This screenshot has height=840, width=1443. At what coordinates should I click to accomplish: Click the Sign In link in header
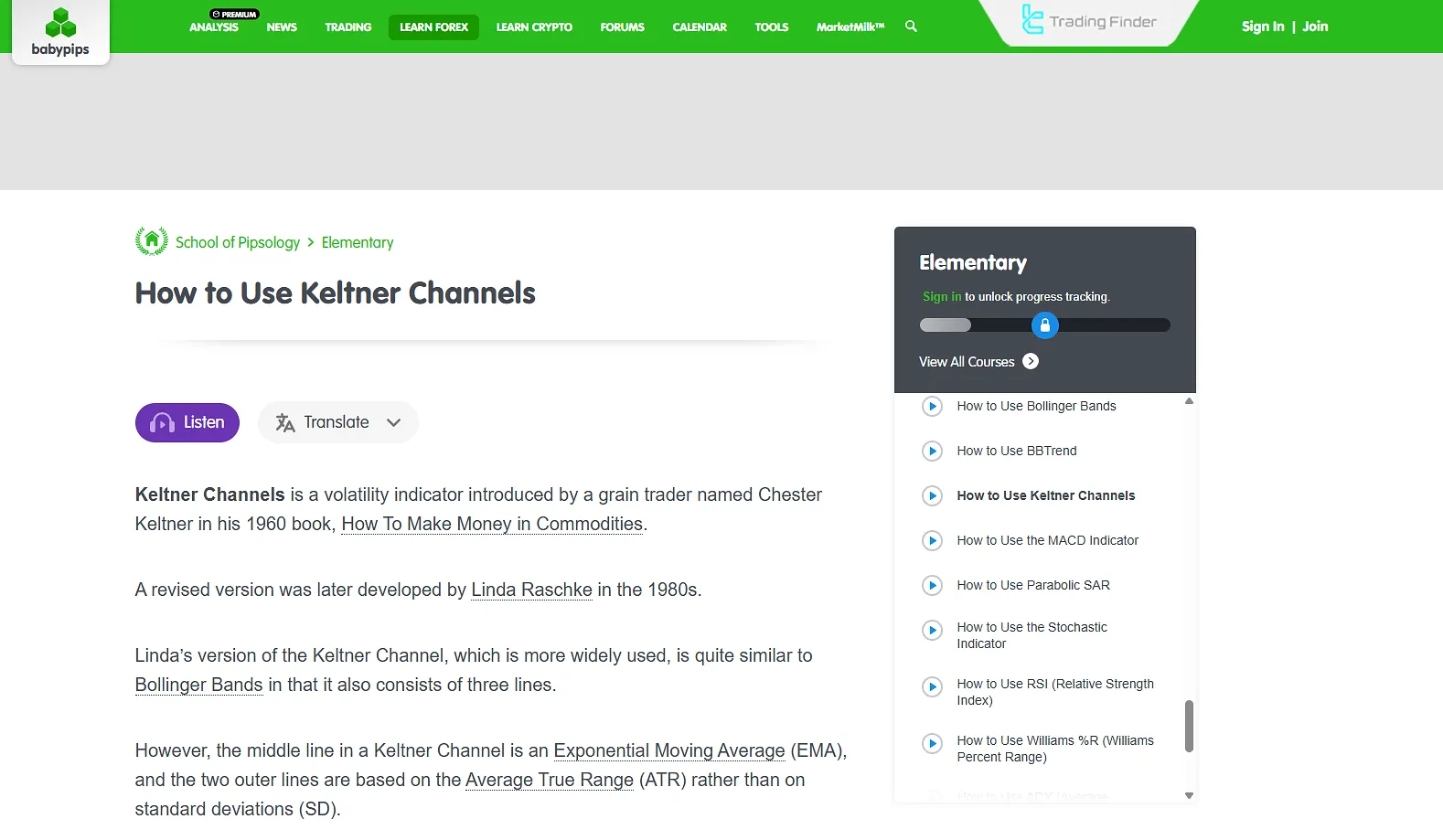coord(1262,27)
